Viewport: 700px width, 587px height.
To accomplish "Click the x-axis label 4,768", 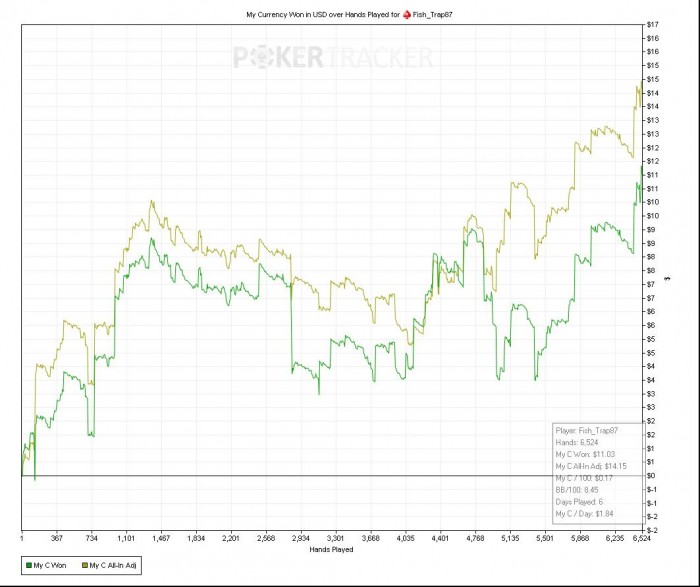I will pos(475,538).
